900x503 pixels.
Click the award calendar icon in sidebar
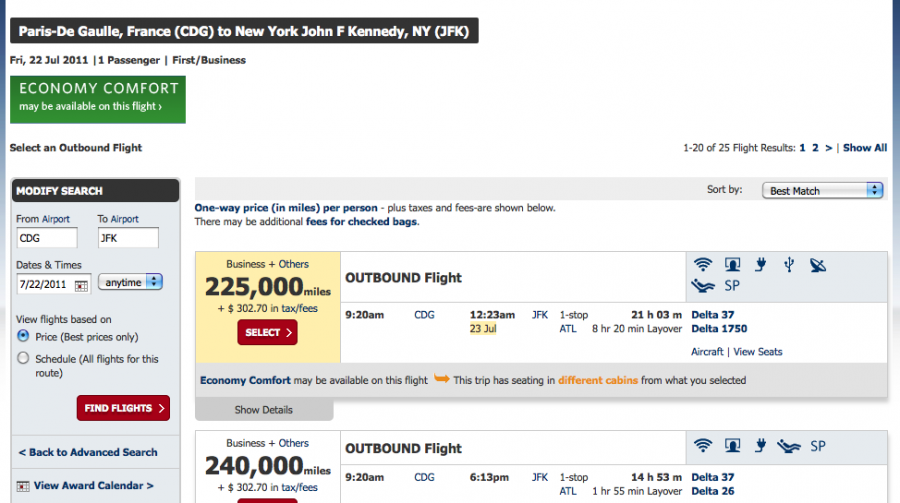23,486
